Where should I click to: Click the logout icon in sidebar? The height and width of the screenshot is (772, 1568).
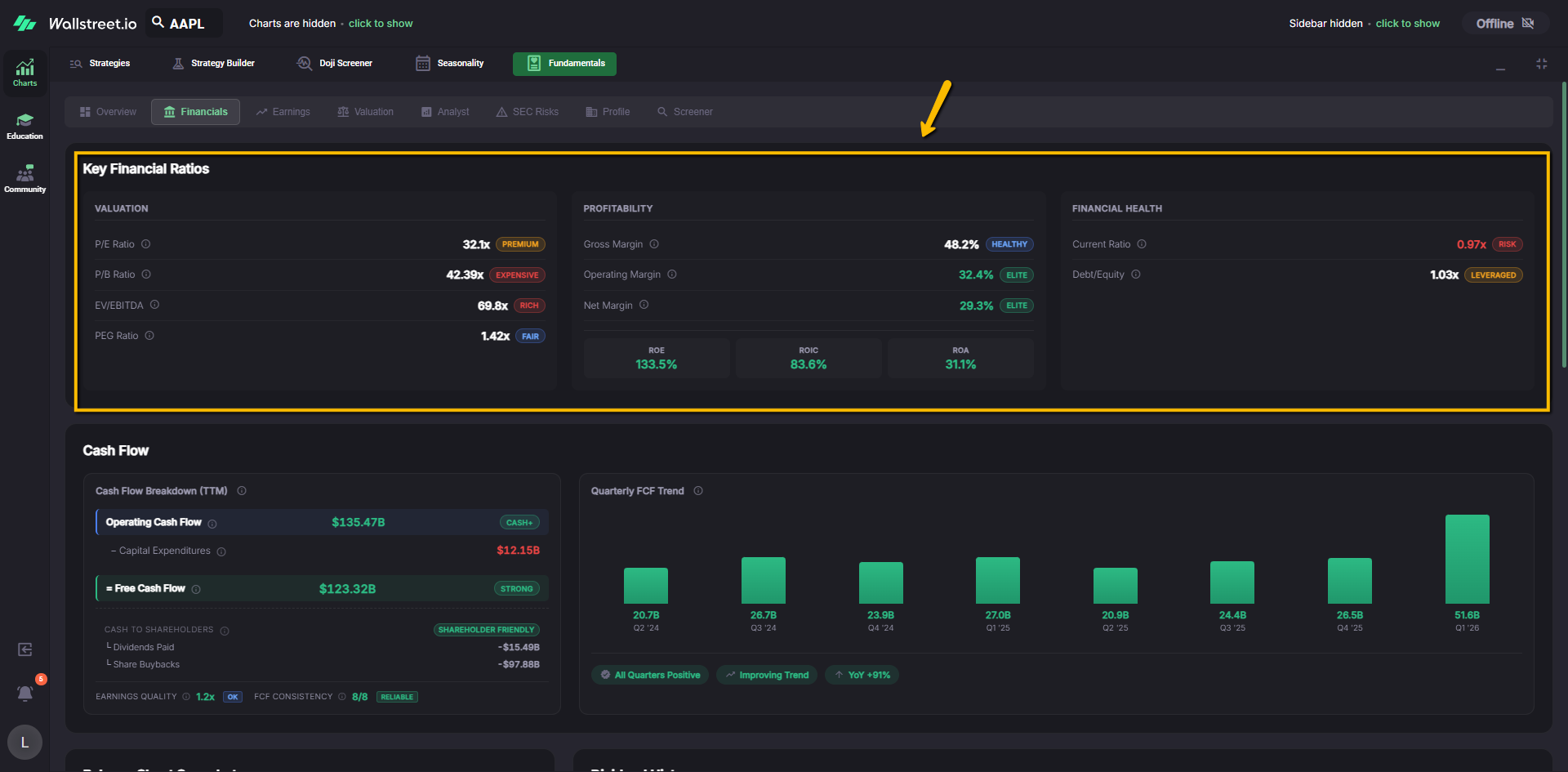click(x=25, y=649)
